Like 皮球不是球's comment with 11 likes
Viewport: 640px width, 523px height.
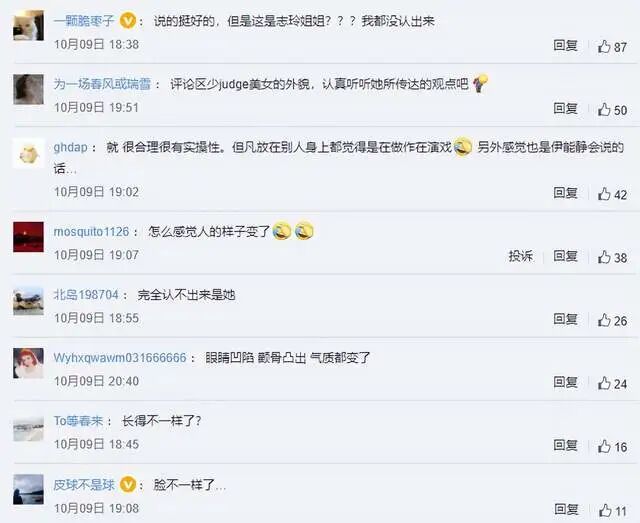coord(612,511)
